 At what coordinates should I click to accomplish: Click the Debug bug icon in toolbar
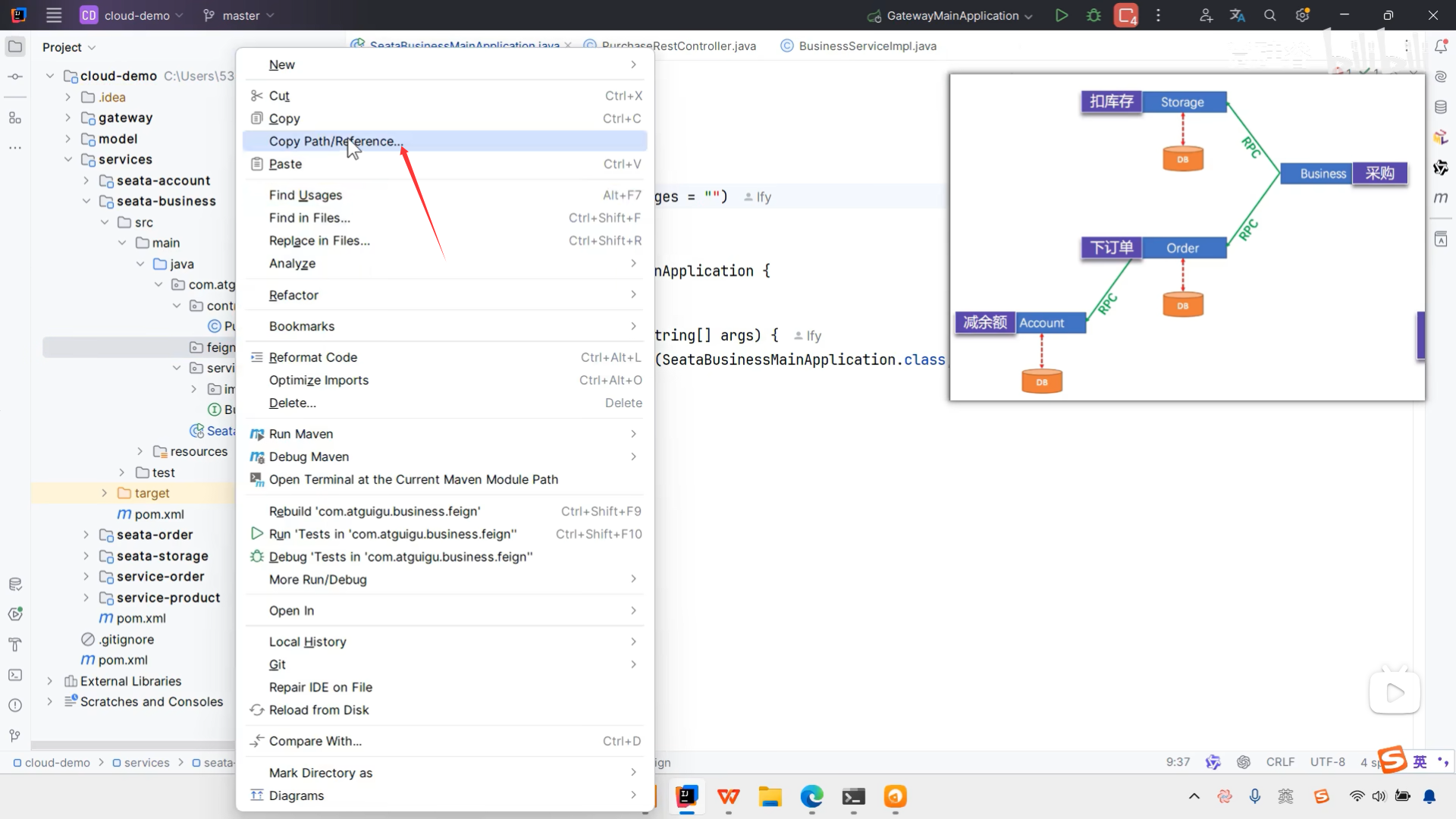[1094, 15]
